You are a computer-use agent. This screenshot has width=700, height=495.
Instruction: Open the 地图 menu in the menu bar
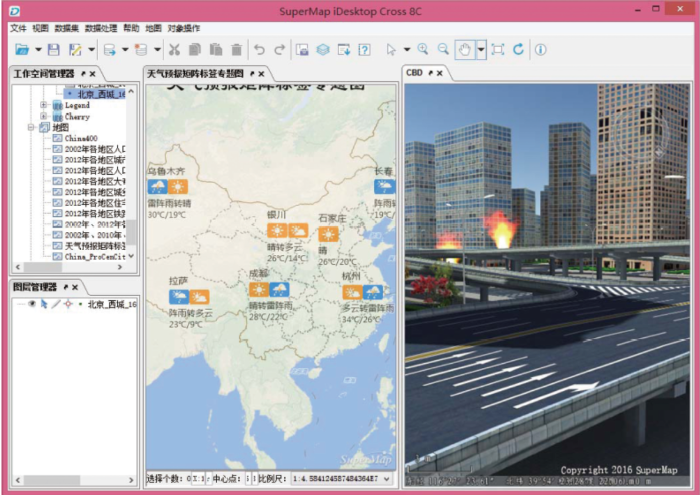point(153,28)
